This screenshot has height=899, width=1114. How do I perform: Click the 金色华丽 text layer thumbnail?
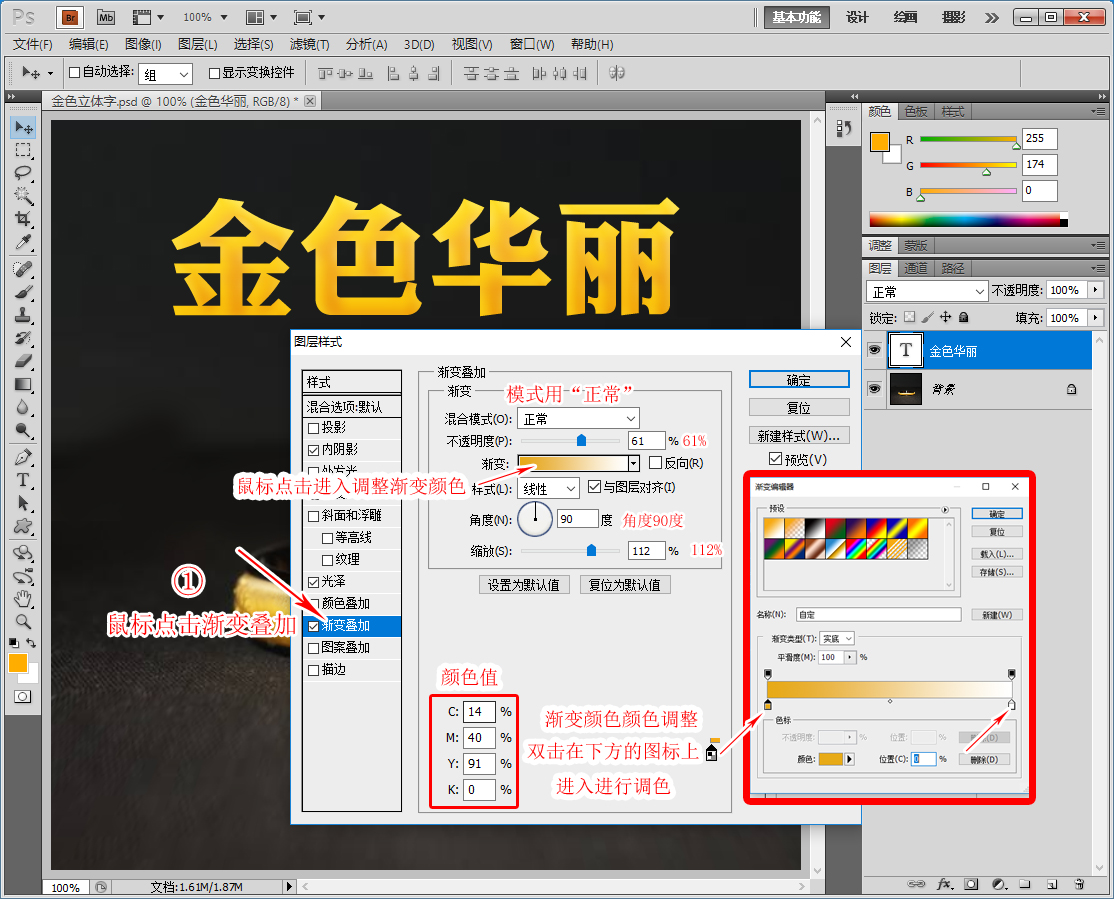(x=906, y=350)
